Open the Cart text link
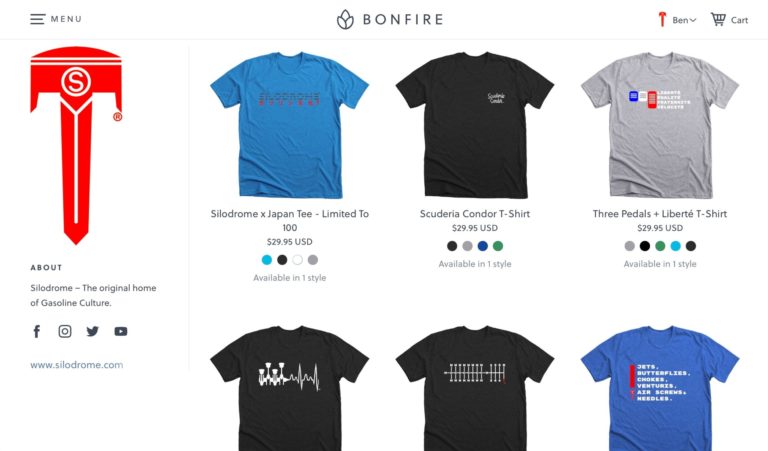The width and height of the screenshot is (768, 451). [739, 20]
